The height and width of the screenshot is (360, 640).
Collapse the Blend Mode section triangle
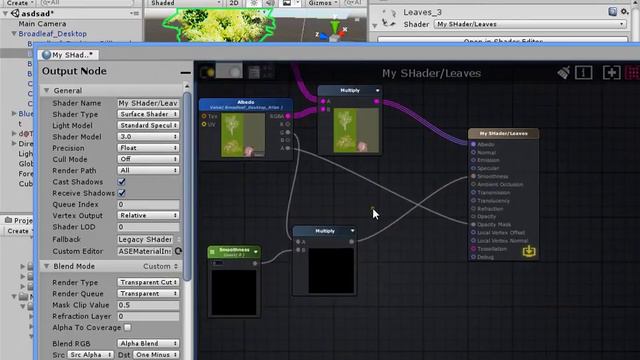pos(47,266)
